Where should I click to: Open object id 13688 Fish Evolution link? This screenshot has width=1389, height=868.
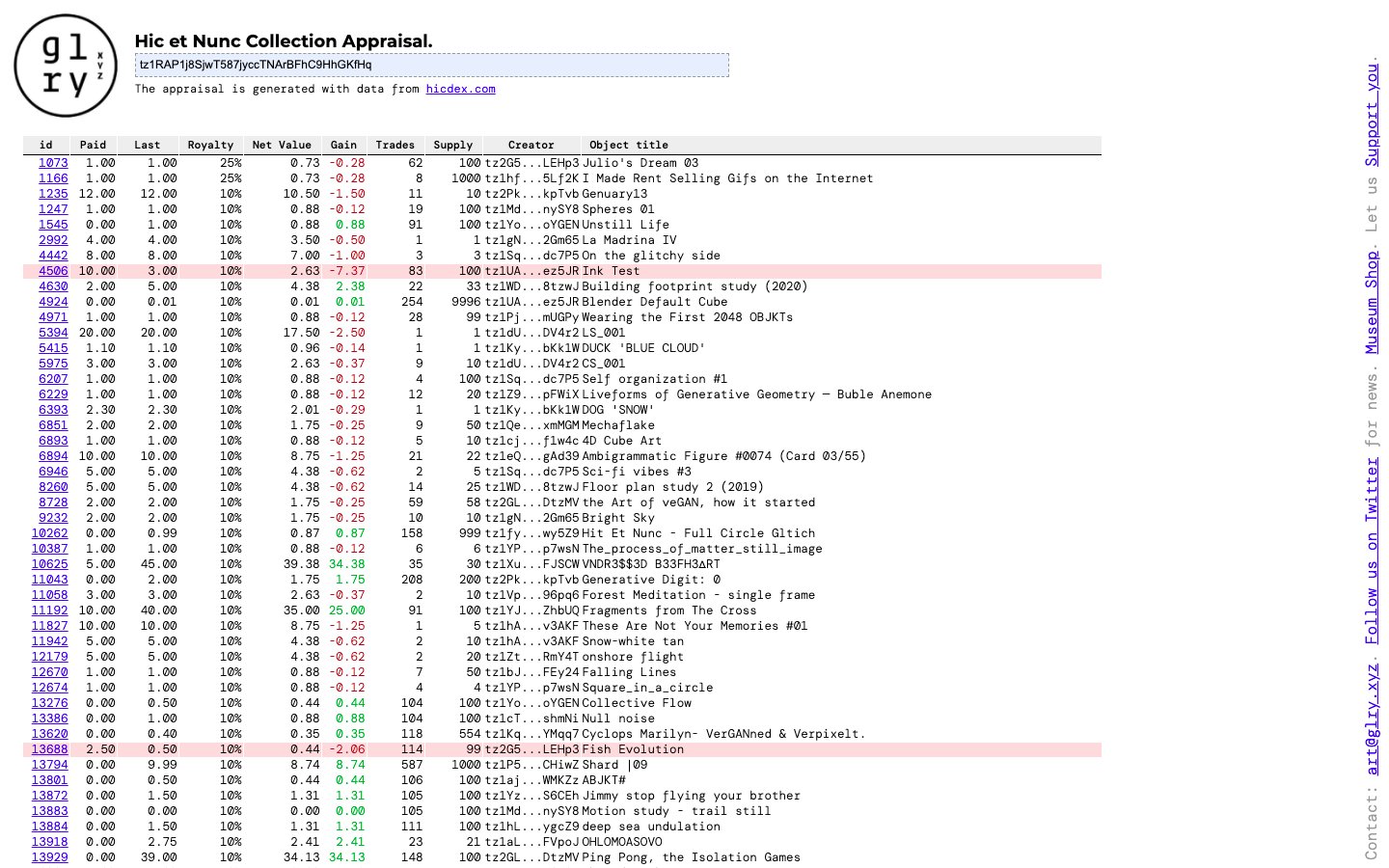50,749
